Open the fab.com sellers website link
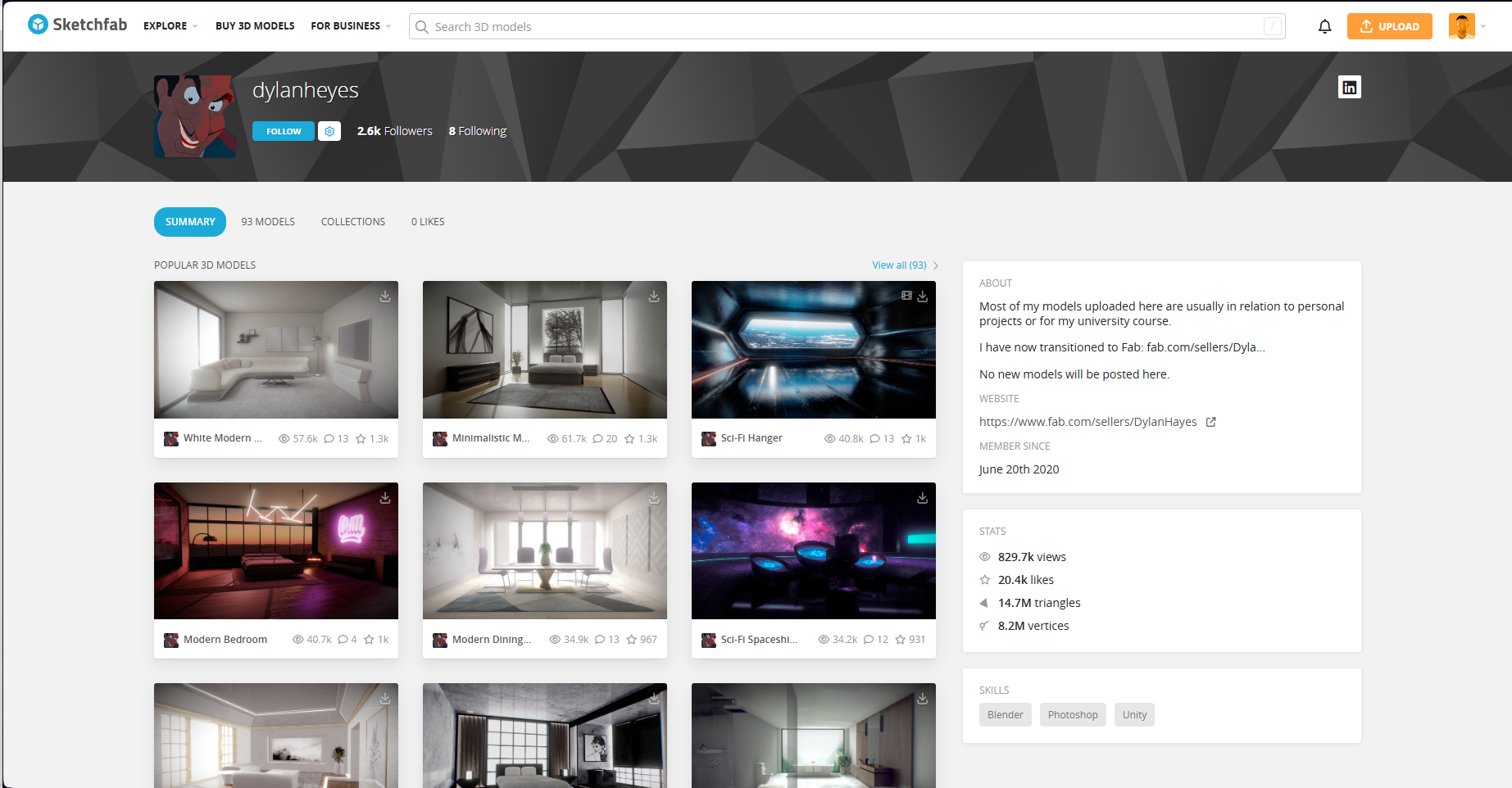The width and height of the screenshot is (1512, 788). coord(1087,422)
